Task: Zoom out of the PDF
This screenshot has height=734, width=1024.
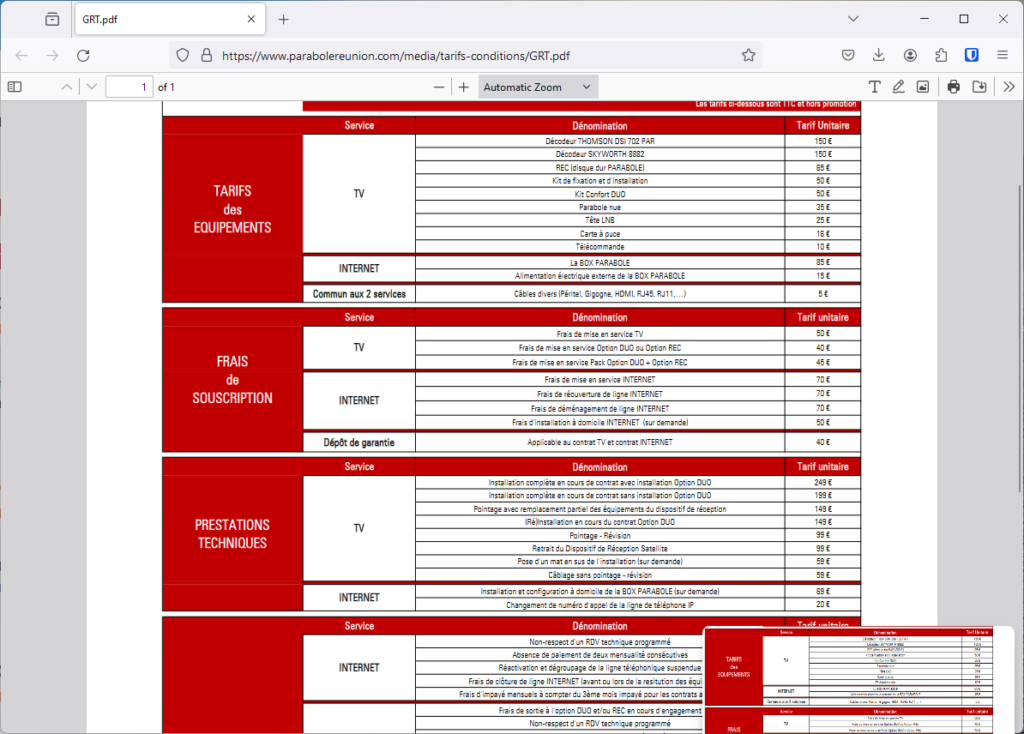Action: click(x=439, y=87)
